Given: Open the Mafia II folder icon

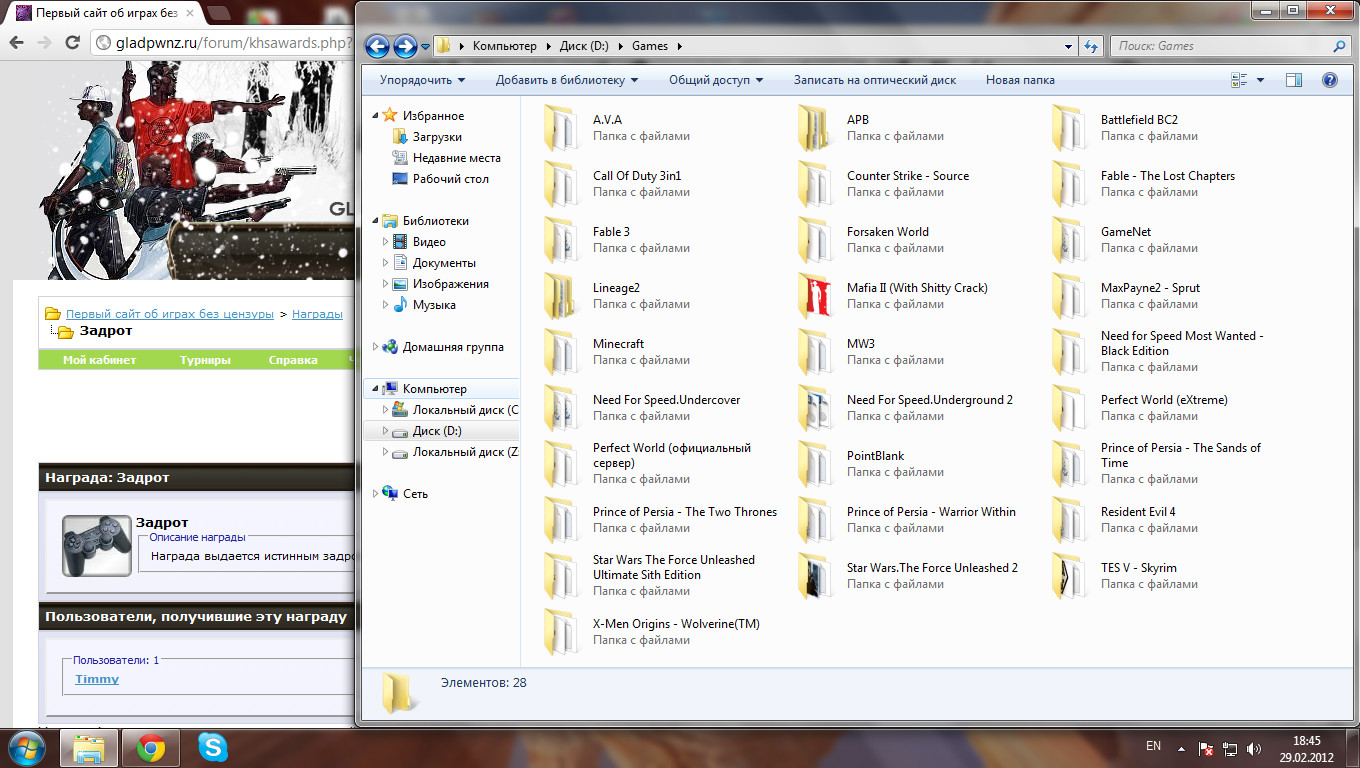Looking at the screenshot, I should [x=817, y=296].
